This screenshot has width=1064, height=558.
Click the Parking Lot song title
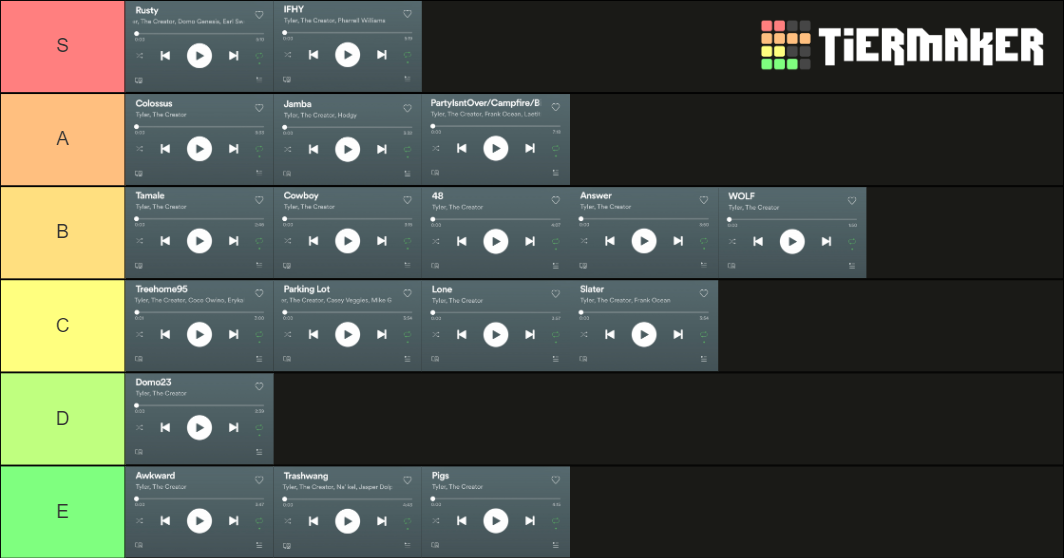307,289
